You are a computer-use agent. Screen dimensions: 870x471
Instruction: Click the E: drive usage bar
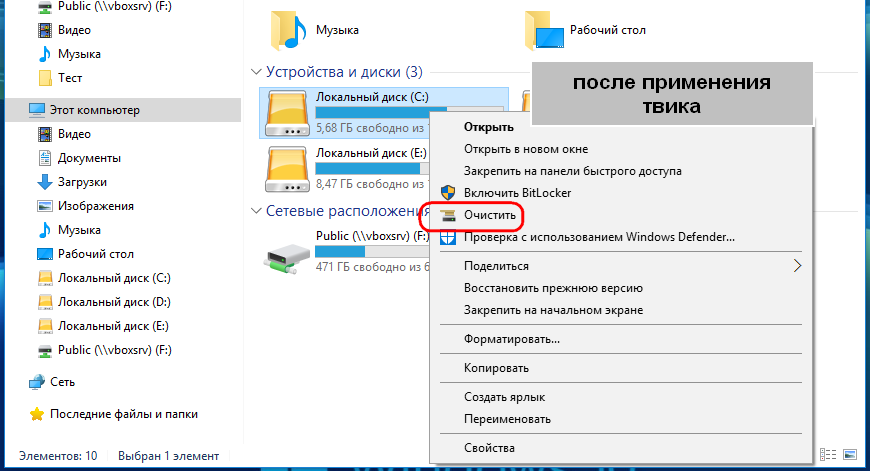pyautogui.click(x=372, y=168)
